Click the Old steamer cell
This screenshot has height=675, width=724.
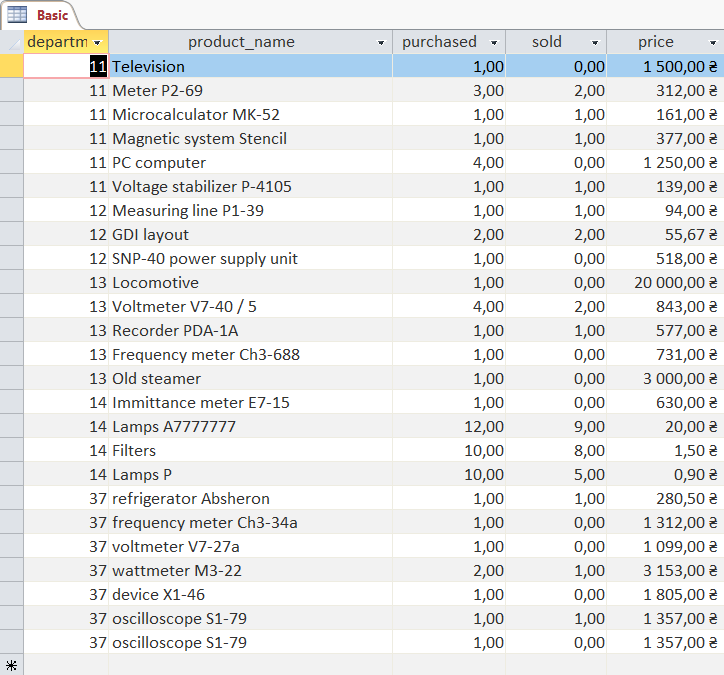click(x=250, y=378)
